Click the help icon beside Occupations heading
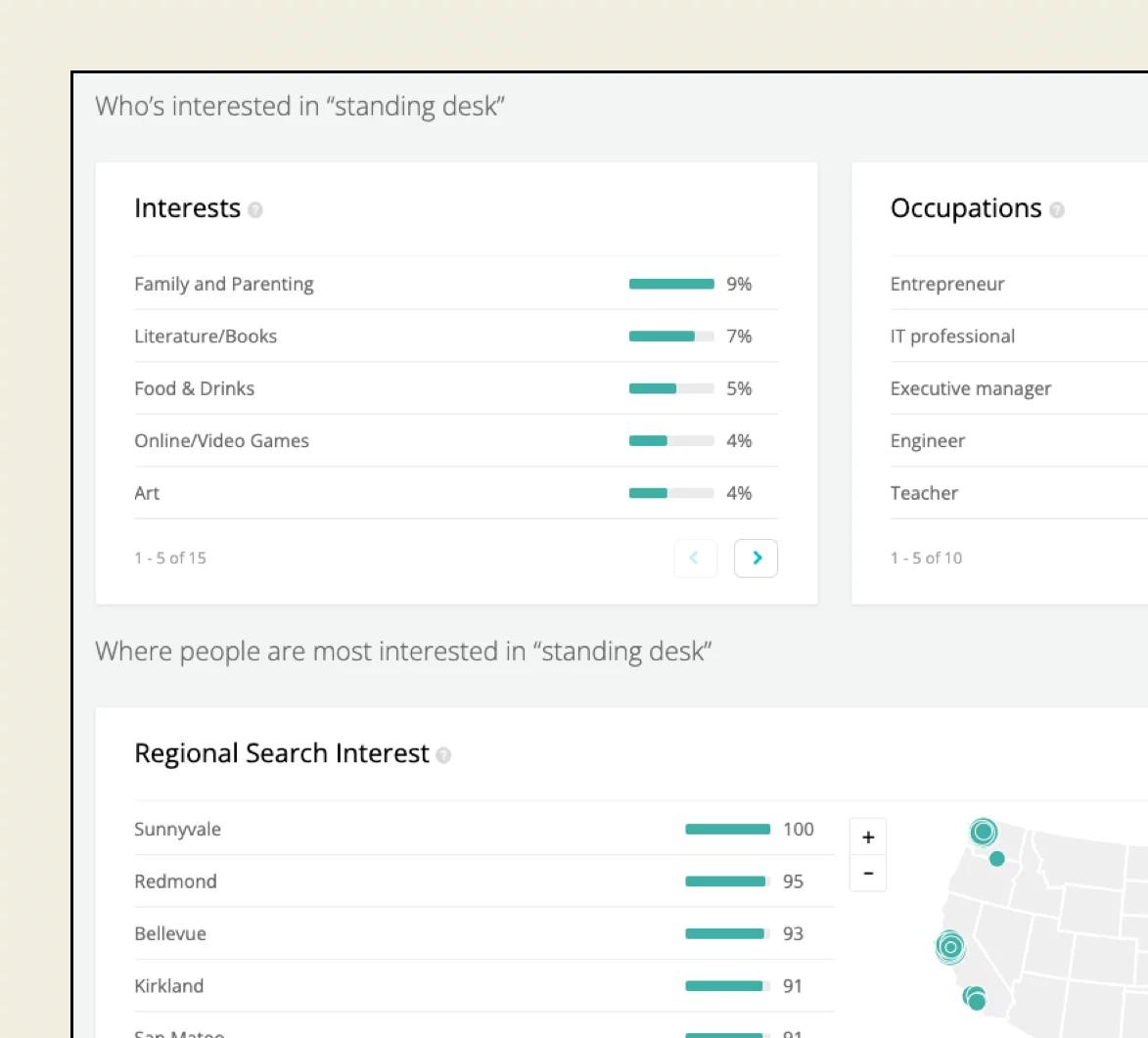This screenshot has width=1148, height=1038. 1057,209
